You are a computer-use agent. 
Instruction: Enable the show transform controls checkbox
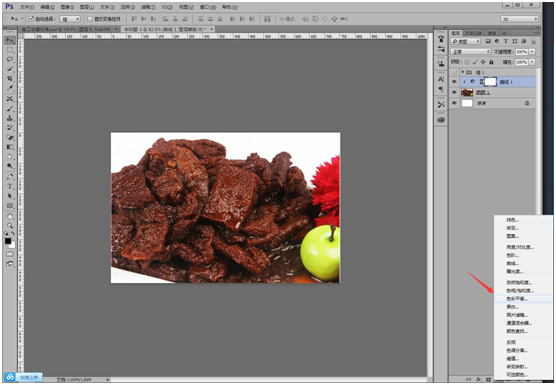pyautogui.click(x=90, y=19)
